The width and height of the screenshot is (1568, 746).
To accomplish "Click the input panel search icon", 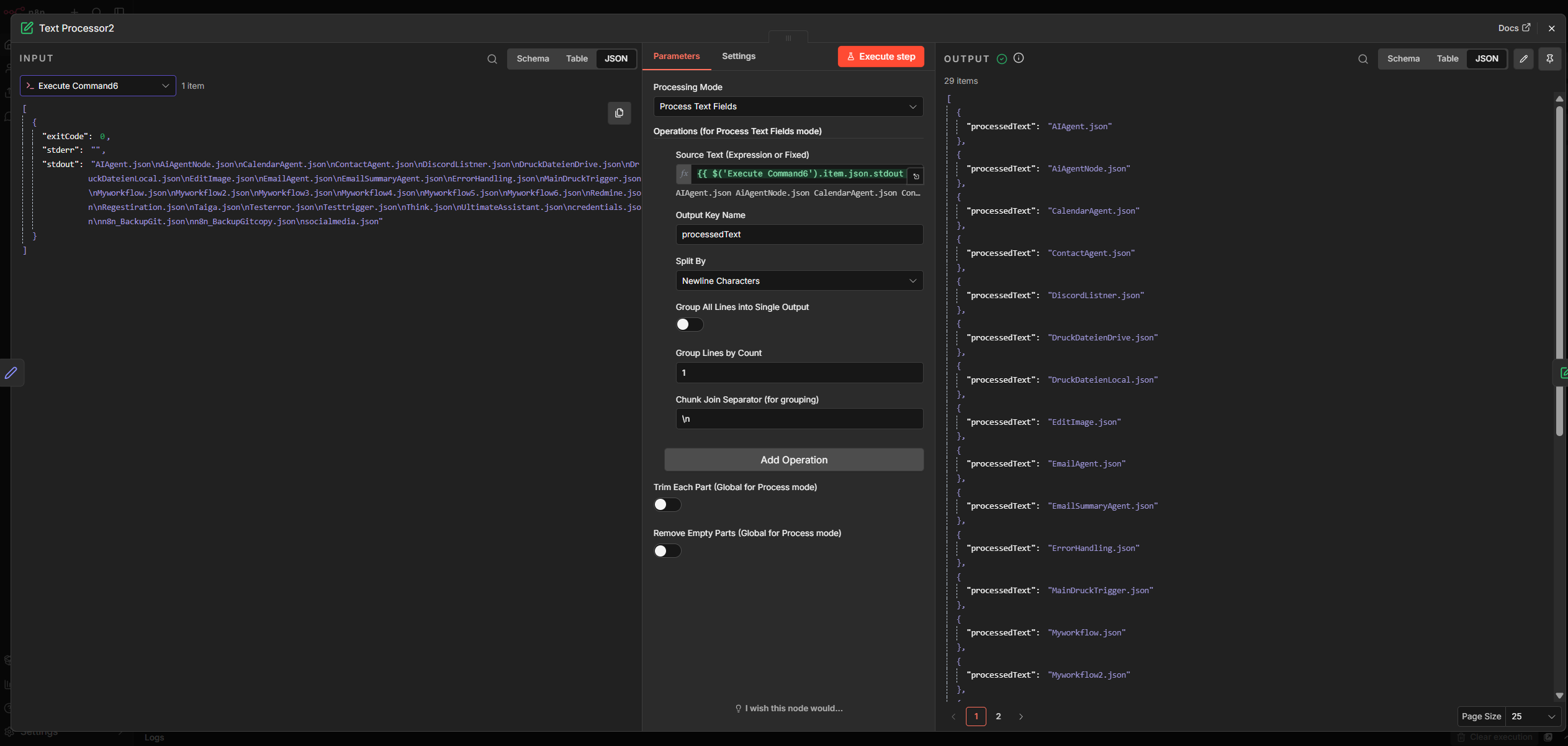I will point(492,59).
